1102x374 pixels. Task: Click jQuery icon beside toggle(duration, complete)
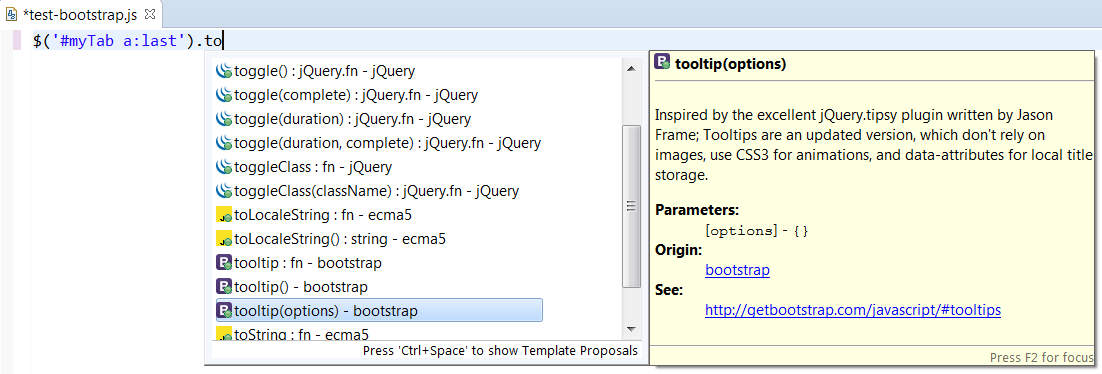(x=224, y=143)
